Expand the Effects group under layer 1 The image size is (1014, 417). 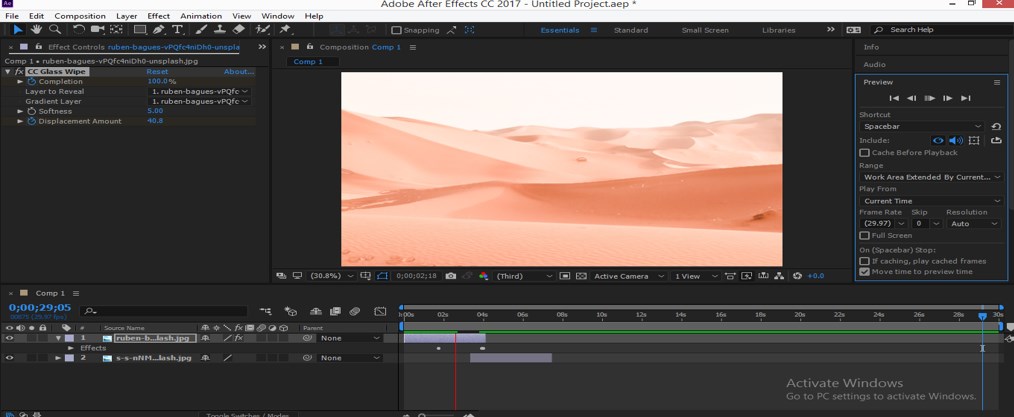click(x=71, y=348)
